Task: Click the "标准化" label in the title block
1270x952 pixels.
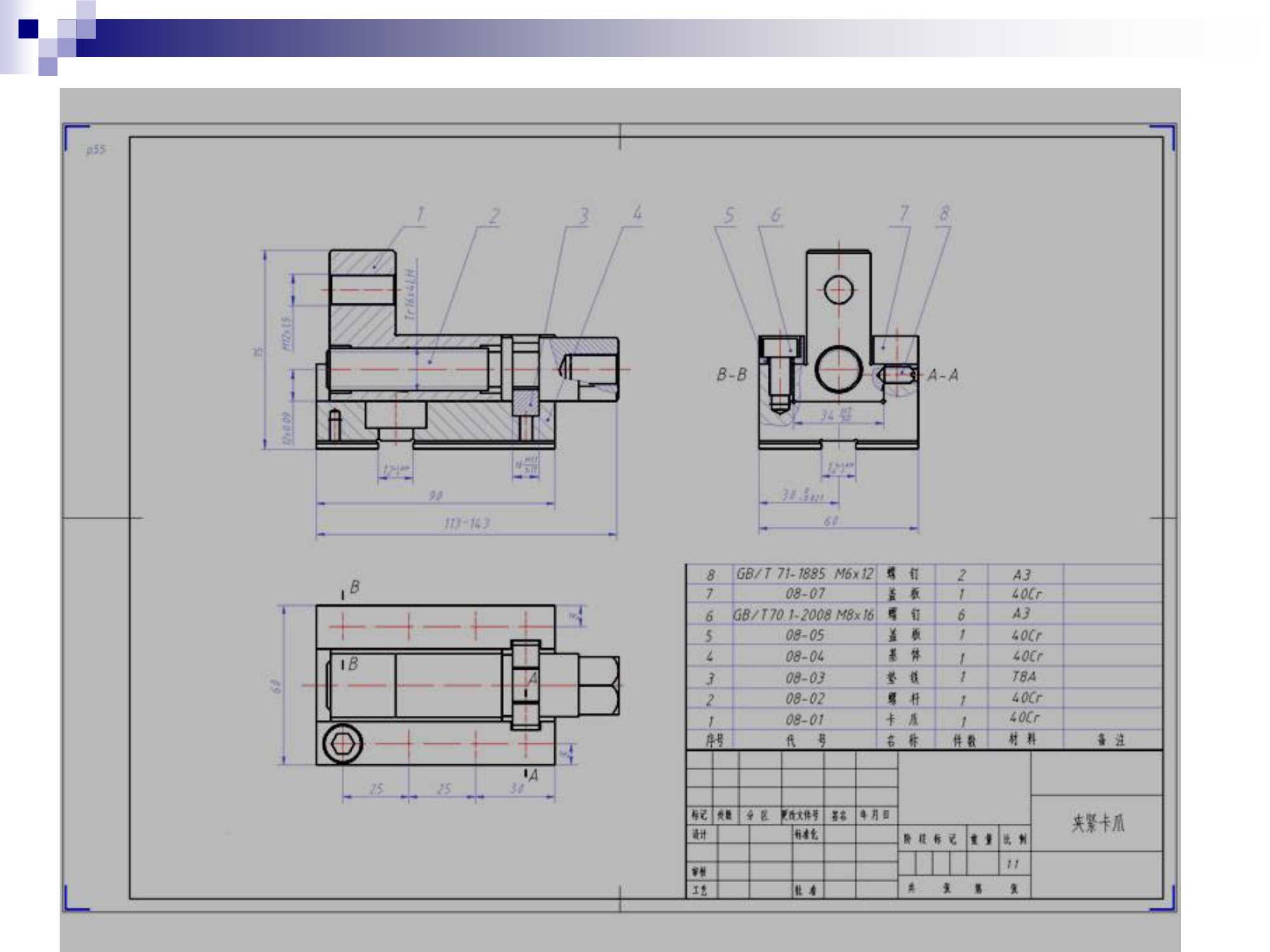Action: [x=806, y=834]
